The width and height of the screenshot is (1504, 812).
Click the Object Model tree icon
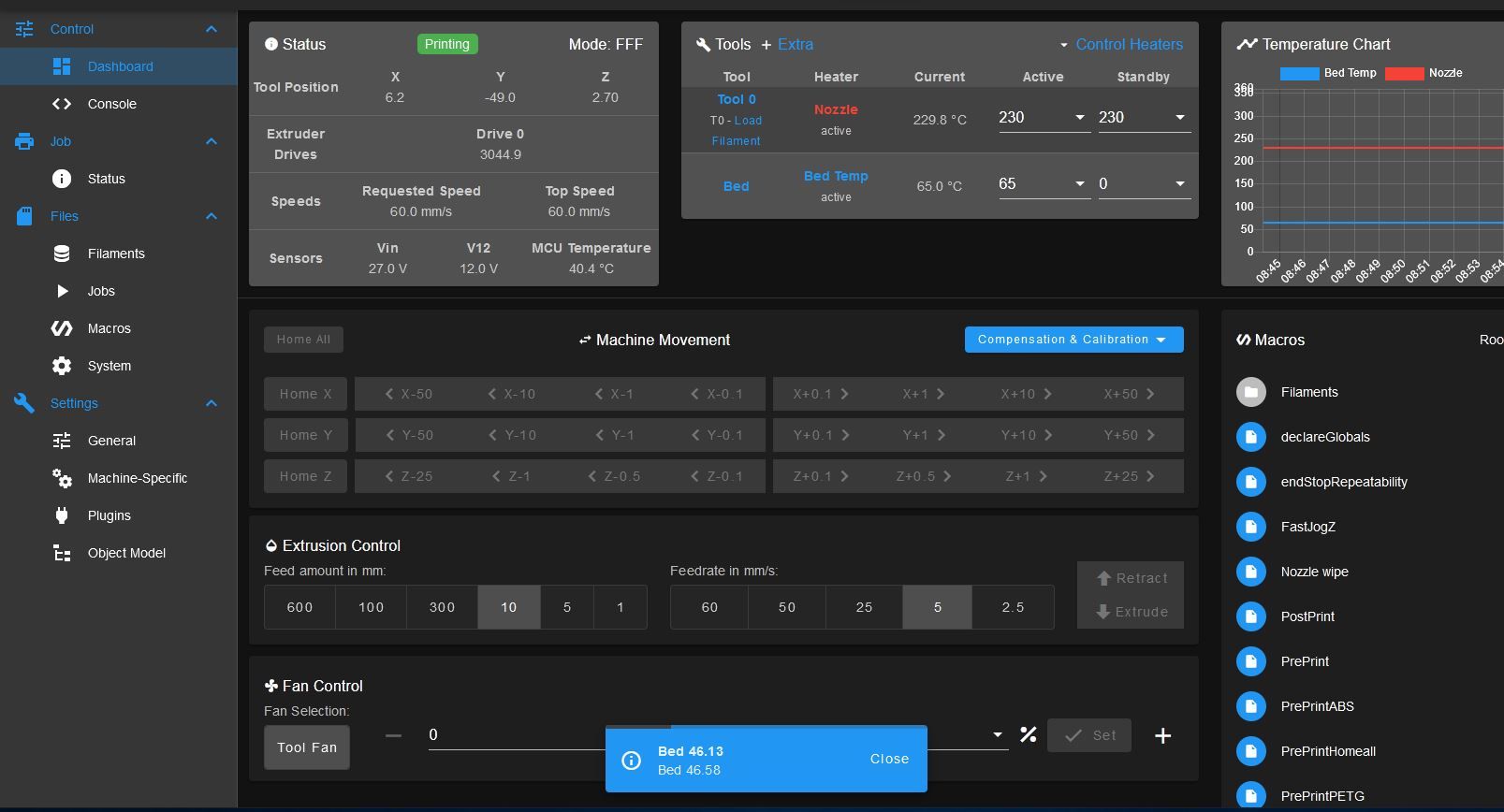[62, 553]
